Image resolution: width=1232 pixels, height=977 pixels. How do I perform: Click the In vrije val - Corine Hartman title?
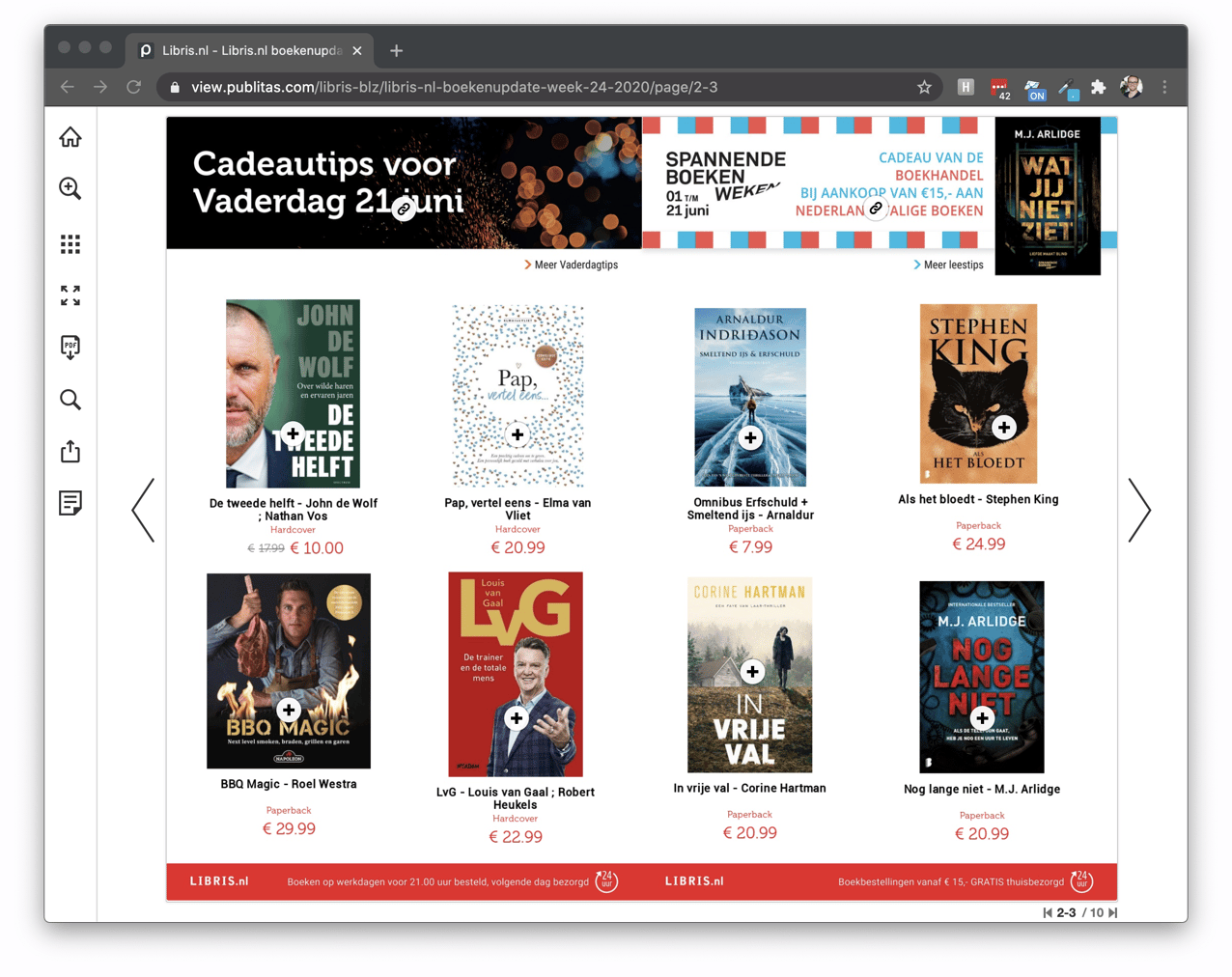pyautogui.click(x=749, y=788)
